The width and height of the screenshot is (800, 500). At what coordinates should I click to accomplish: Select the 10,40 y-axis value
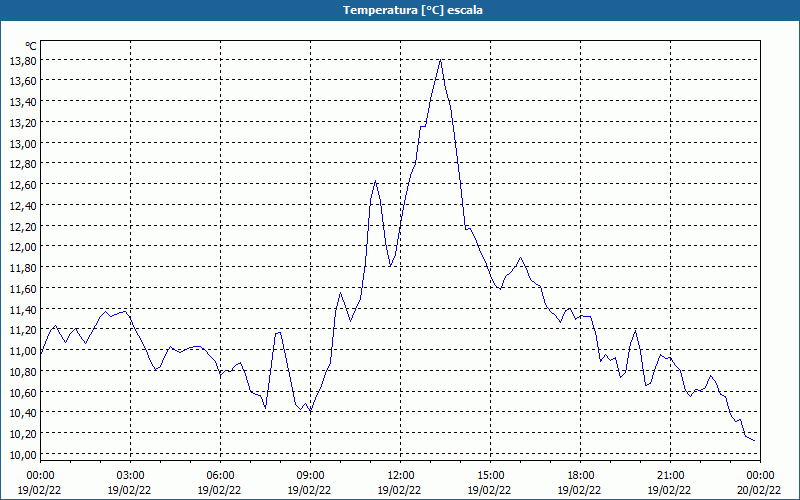23,413
